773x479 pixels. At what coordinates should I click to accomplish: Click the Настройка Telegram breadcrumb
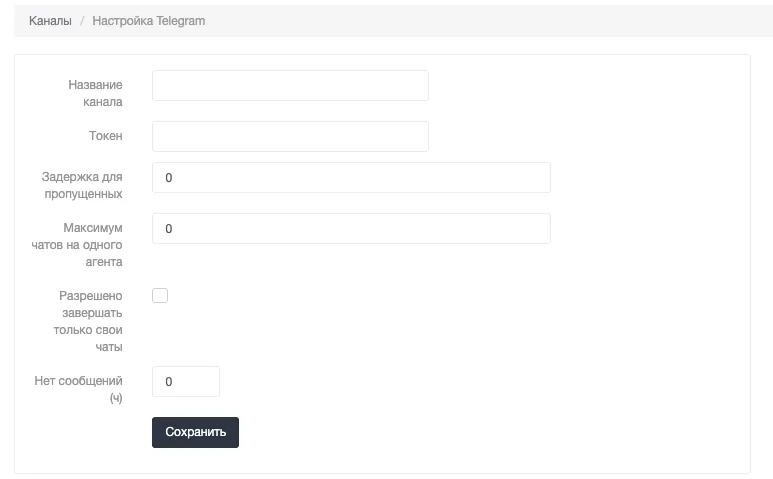tap(148, 20)
